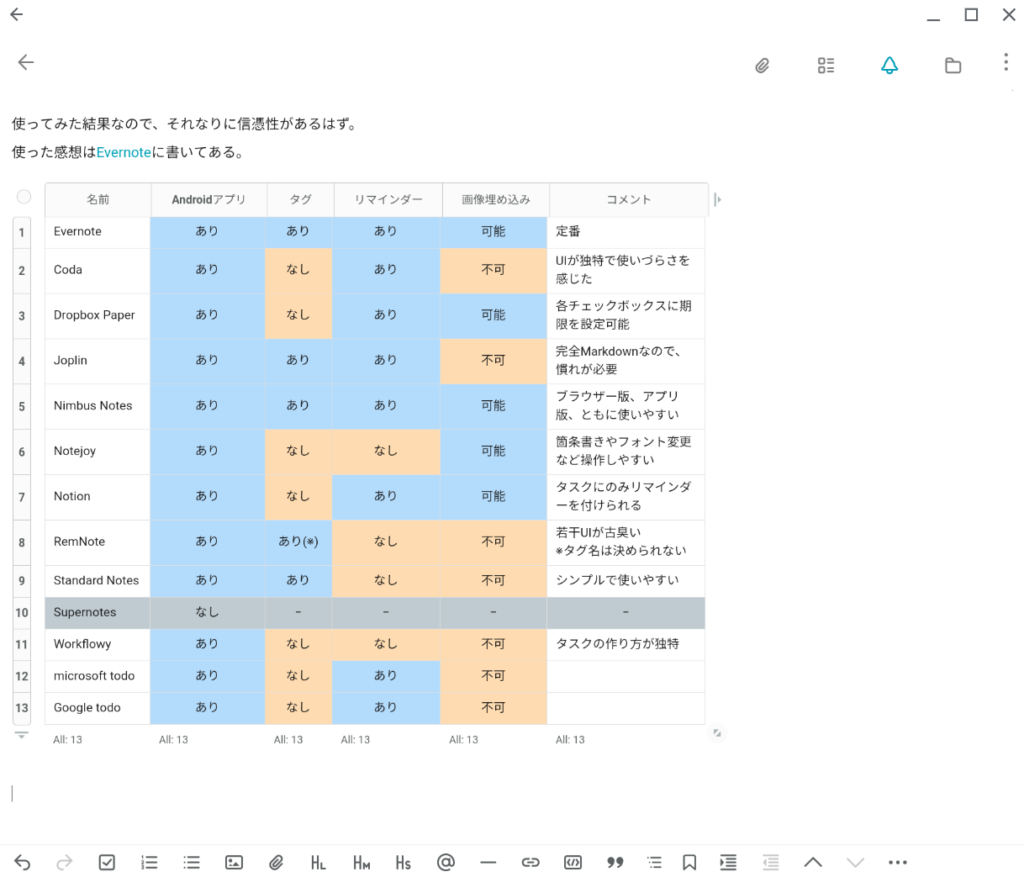Insert a quote block

tap(615, 863)
